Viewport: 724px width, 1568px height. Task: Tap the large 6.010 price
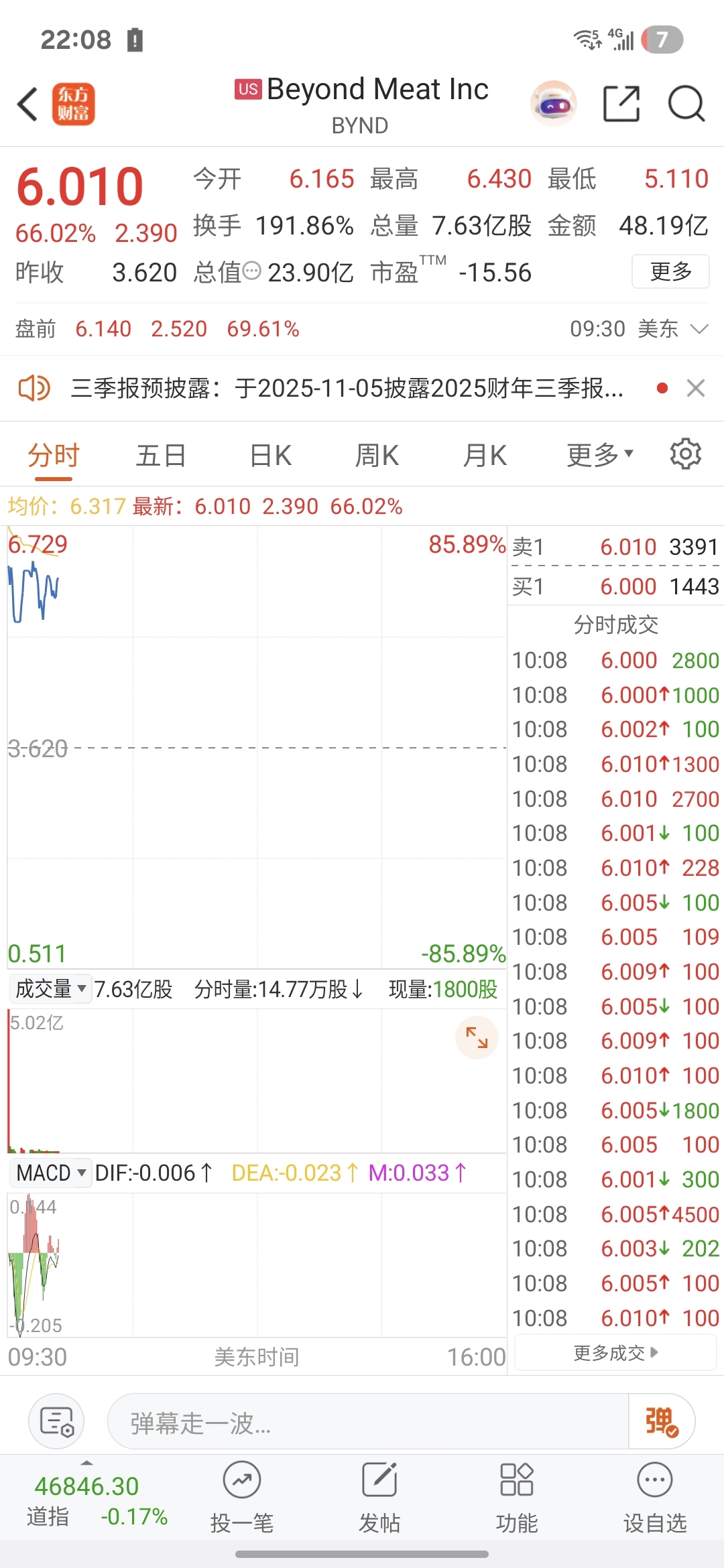tap(80, 186)
